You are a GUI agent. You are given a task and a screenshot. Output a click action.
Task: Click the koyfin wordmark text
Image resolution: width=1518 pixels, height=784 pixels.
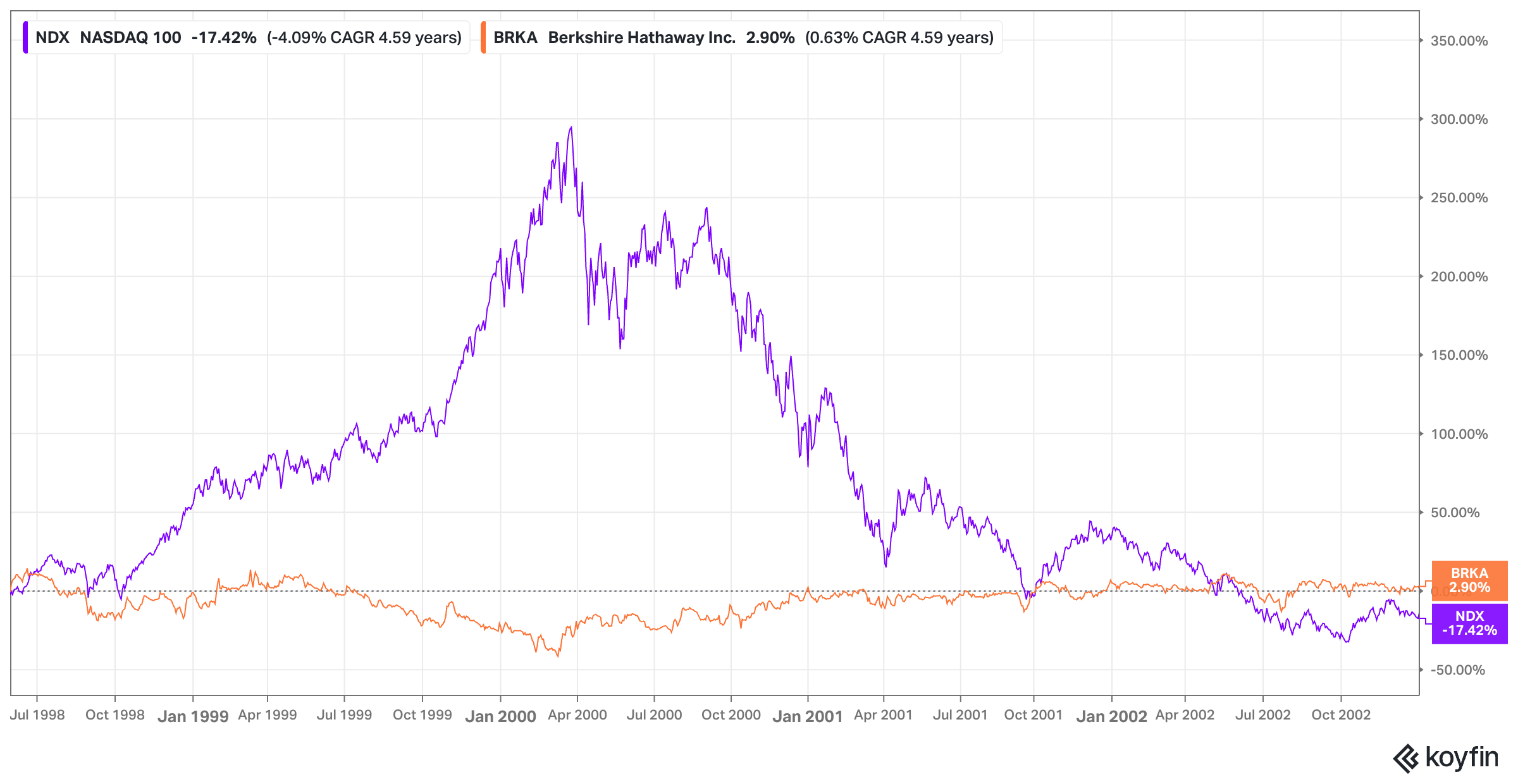(1462, 757)
